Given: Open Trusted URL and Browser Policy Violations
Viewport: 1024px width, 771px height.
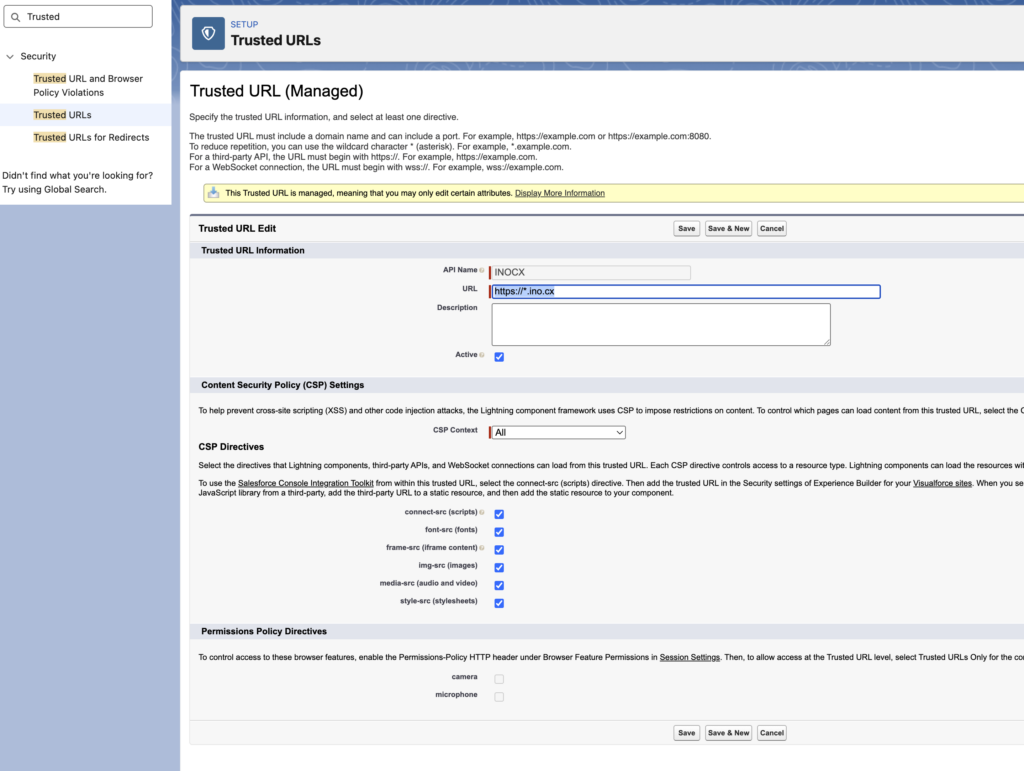Looking at the screenshot, I should pos(88,85).
